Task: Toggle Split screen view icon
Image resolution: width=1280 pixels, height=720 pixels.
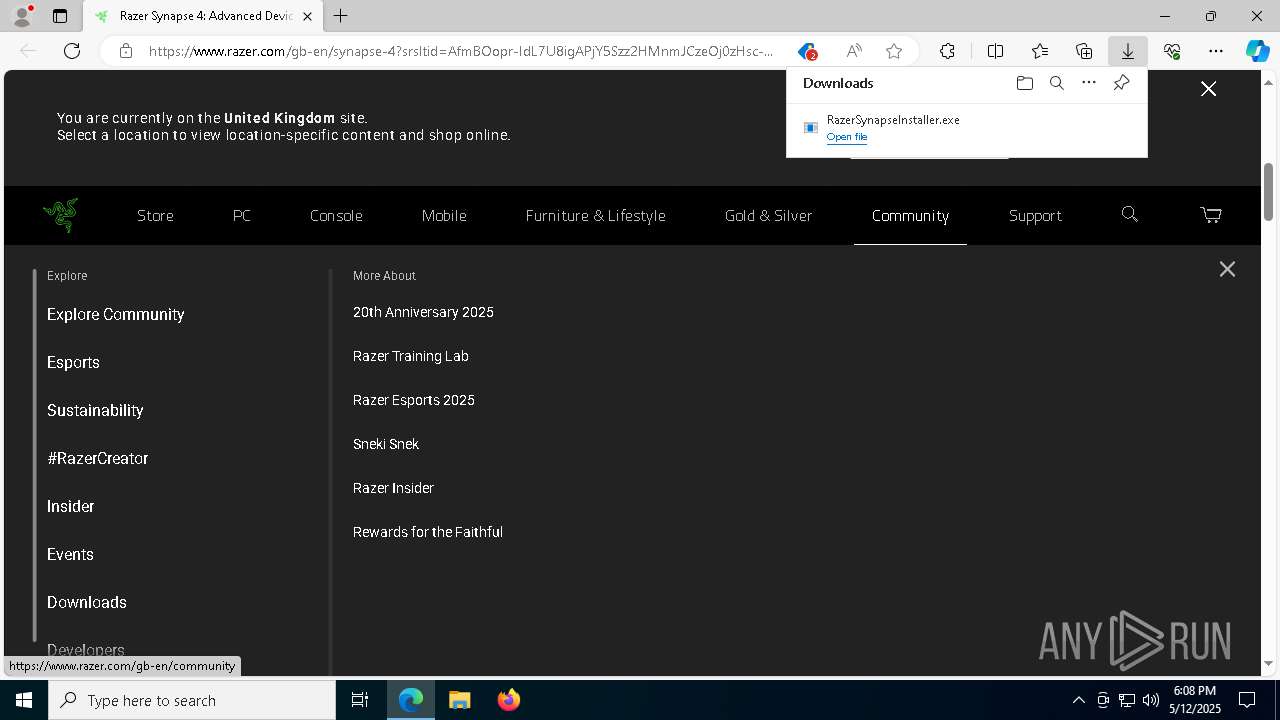Action: click(x=995, y=51)
